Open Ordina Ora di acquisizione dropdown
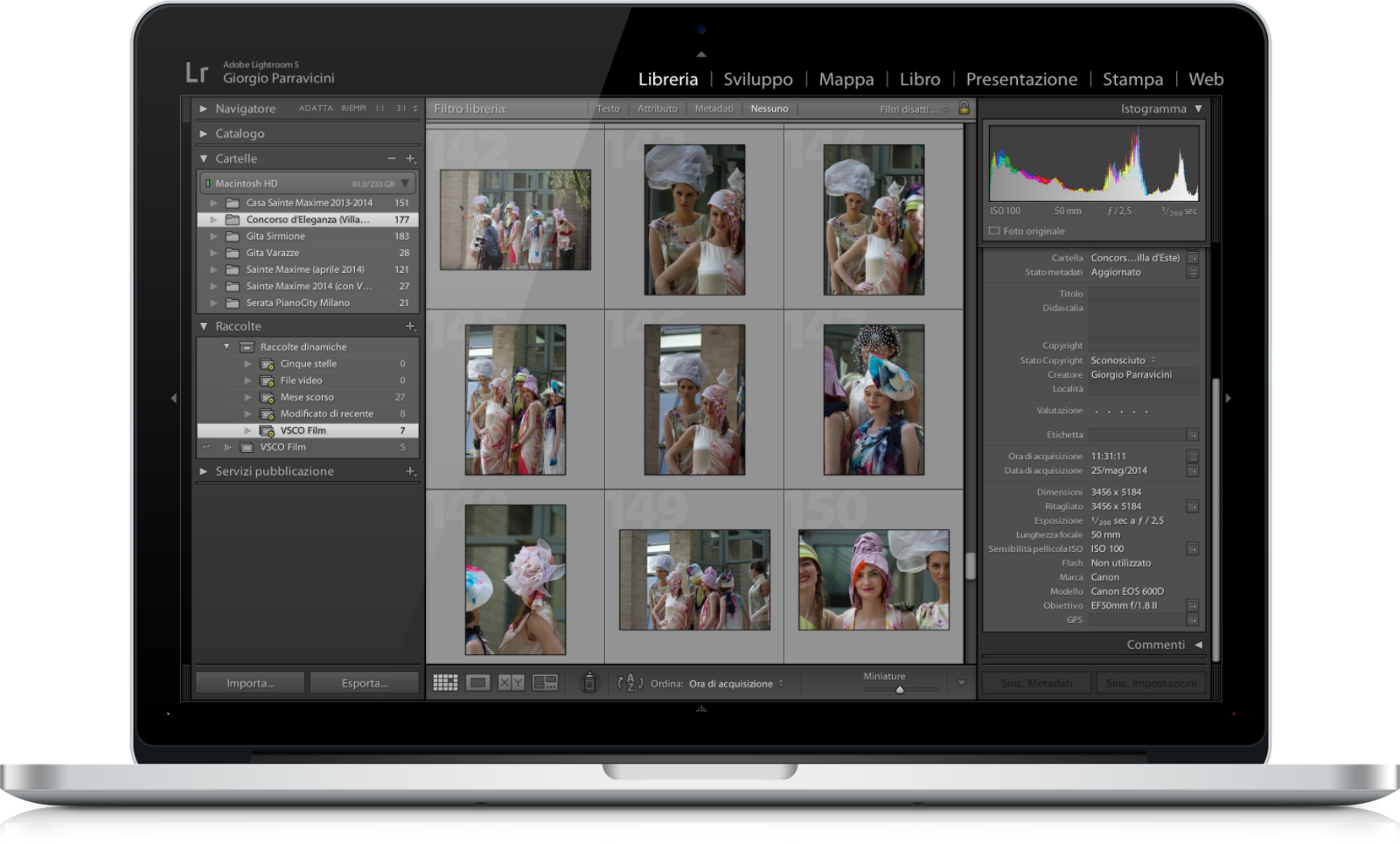 735,684
